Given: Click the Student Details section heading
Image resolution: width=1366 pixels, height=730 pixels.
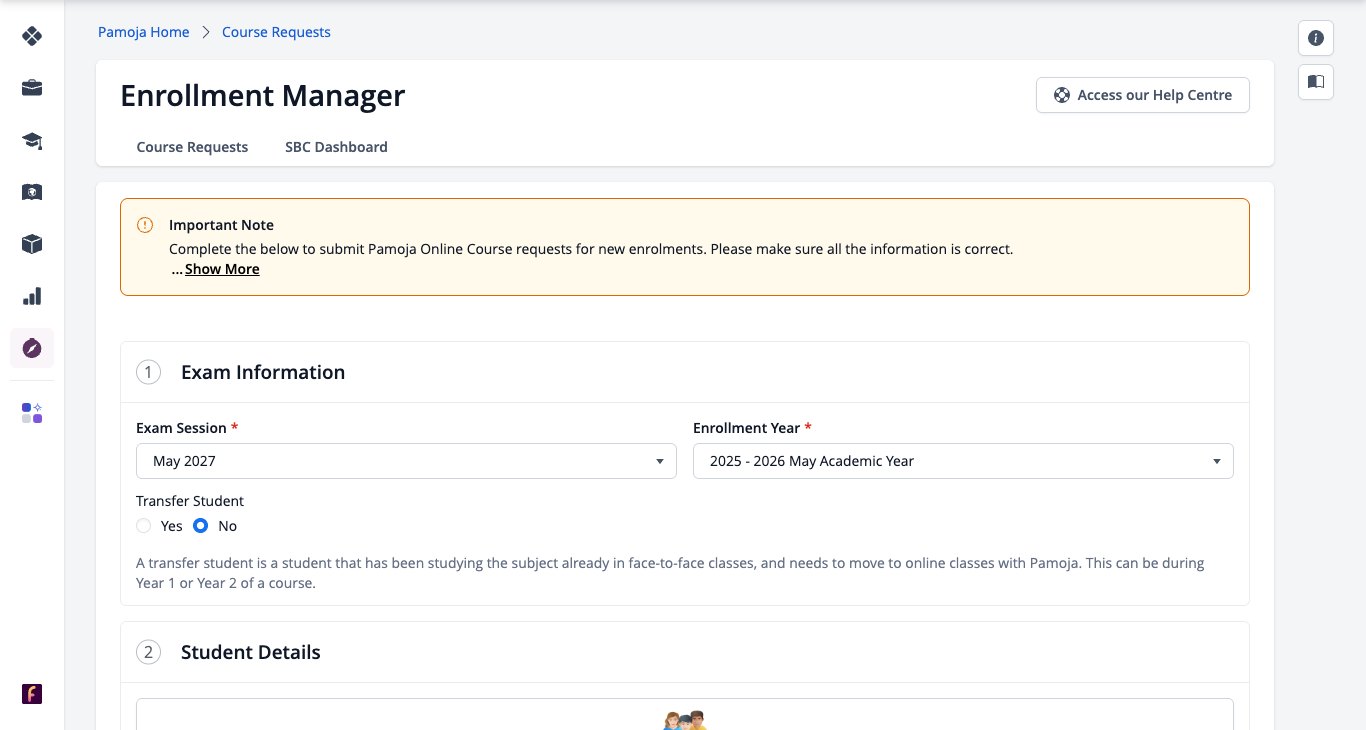Looking at the screenshot, I should 251,652.
